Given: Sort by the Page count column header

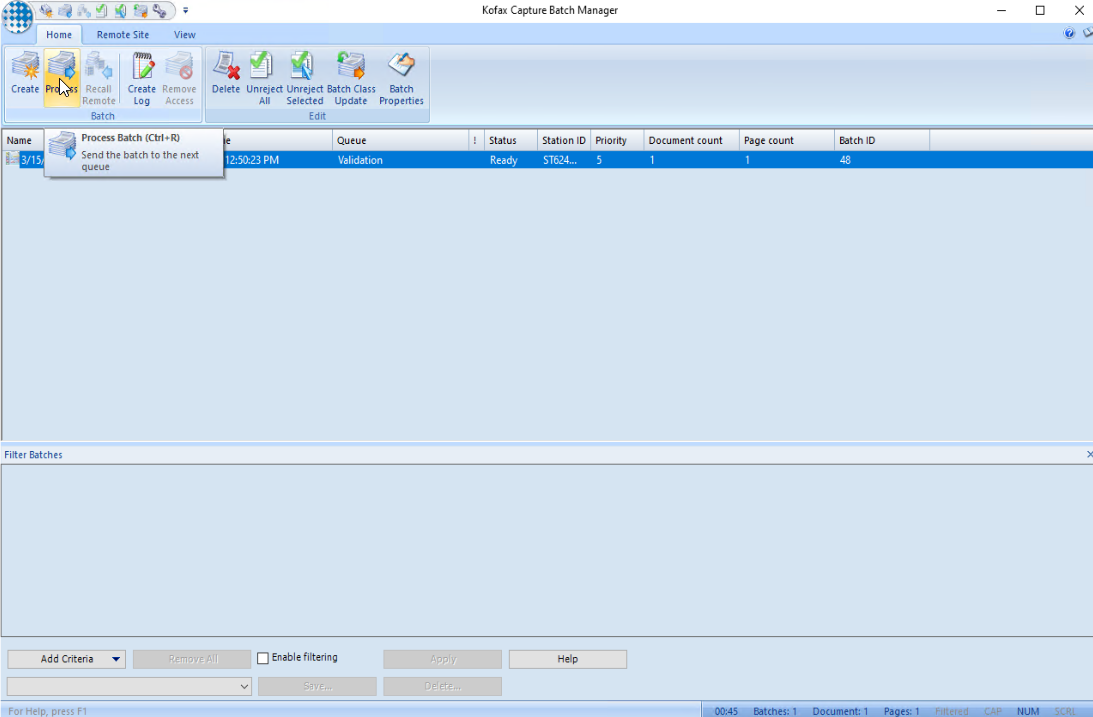Looking at the screenshot, I should (787, 140).
